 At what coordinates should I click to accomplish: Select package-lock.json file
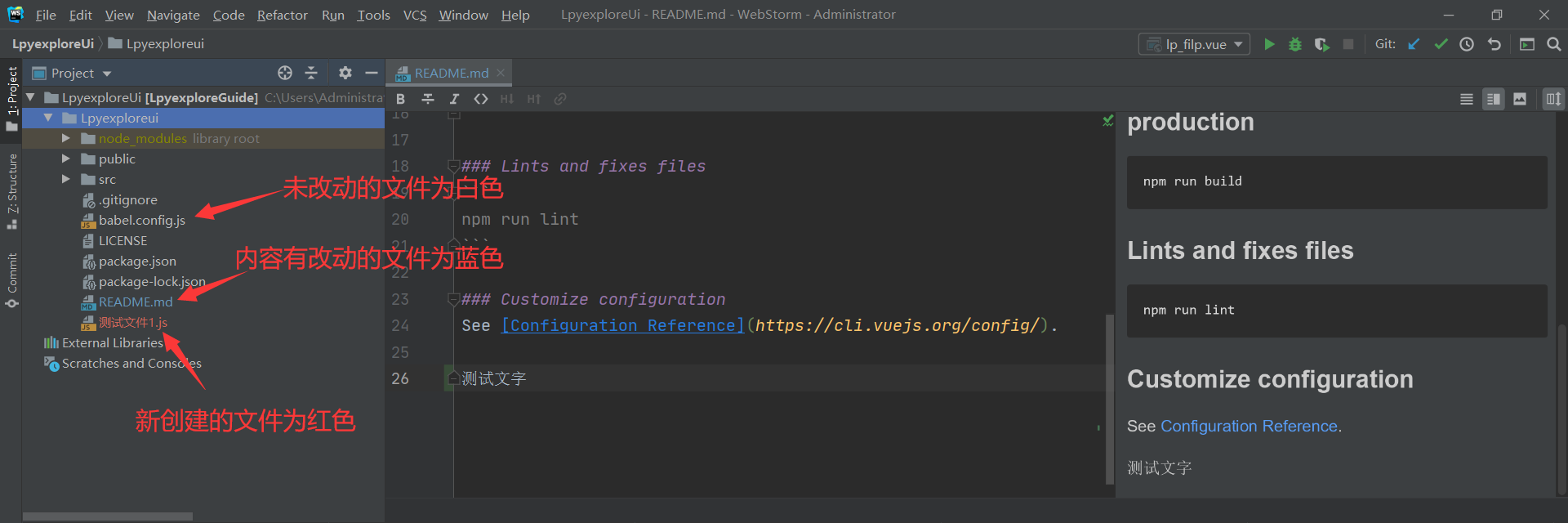[144, 281]
